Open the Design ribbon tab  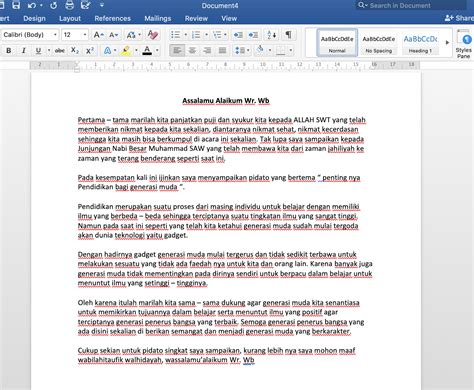click(x=34, y=18)
